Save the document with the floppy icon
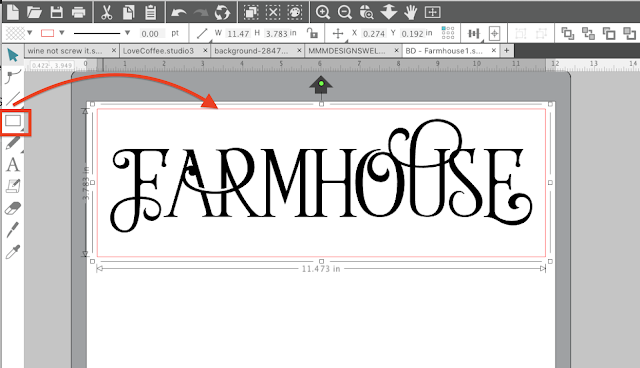The height and width of the screenshot is (368, 640). [57, 12]
